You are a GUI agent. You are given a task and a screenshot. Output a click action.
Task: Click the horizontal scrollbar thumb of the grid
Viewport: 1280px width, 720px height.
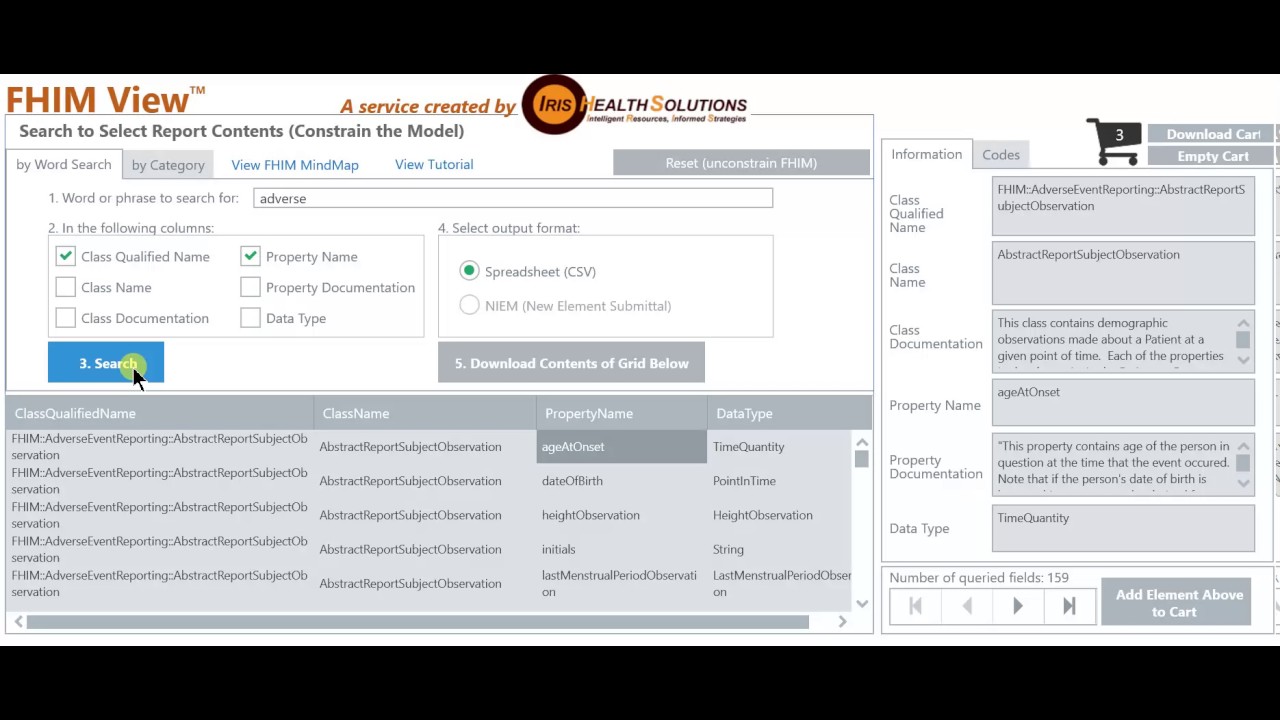pyautogui.click(x=418, y=622)
